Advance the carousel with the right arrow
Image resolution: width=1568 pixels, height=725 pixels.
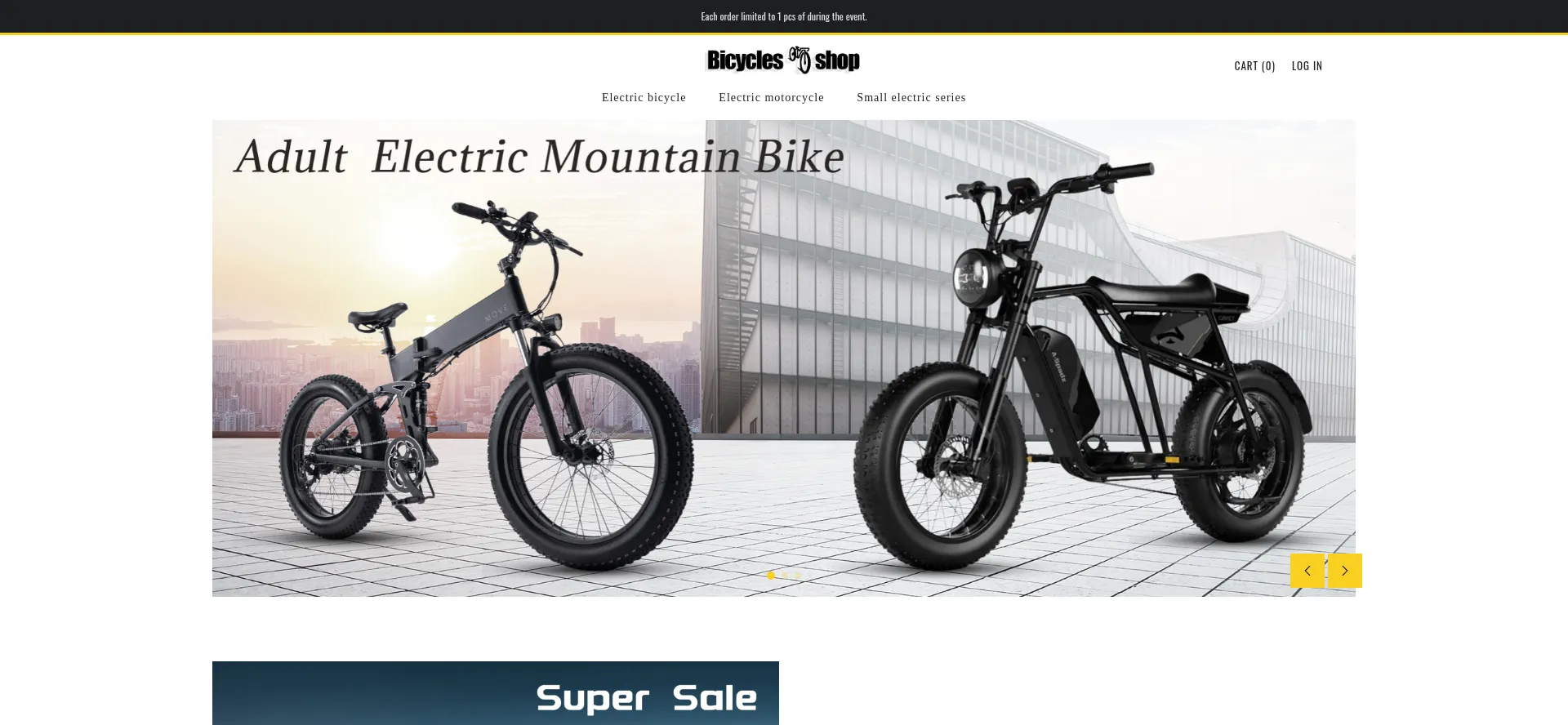pos(1344,571)
